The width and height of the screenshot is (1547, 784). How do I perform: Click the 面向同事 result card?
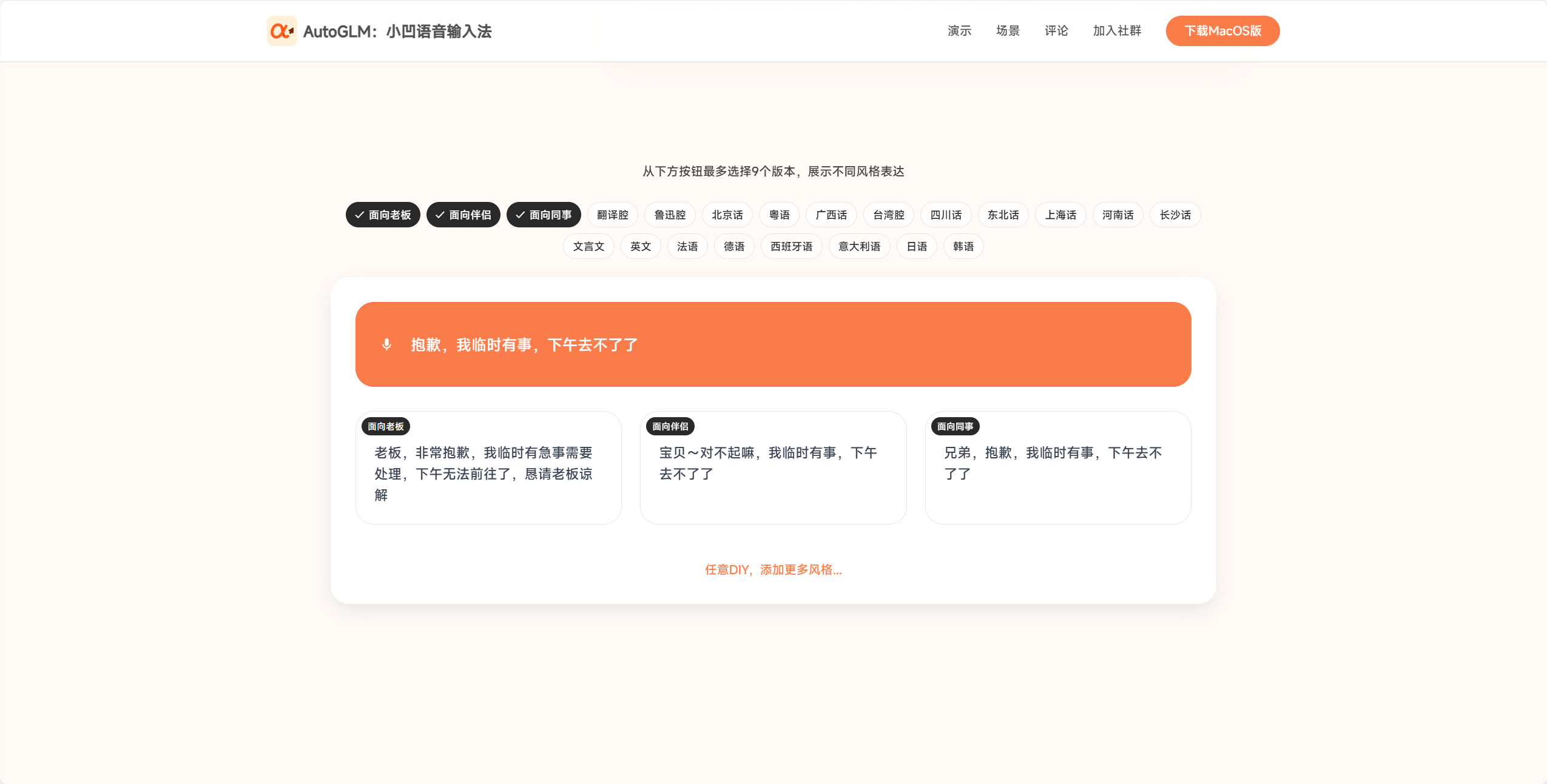1058,467
